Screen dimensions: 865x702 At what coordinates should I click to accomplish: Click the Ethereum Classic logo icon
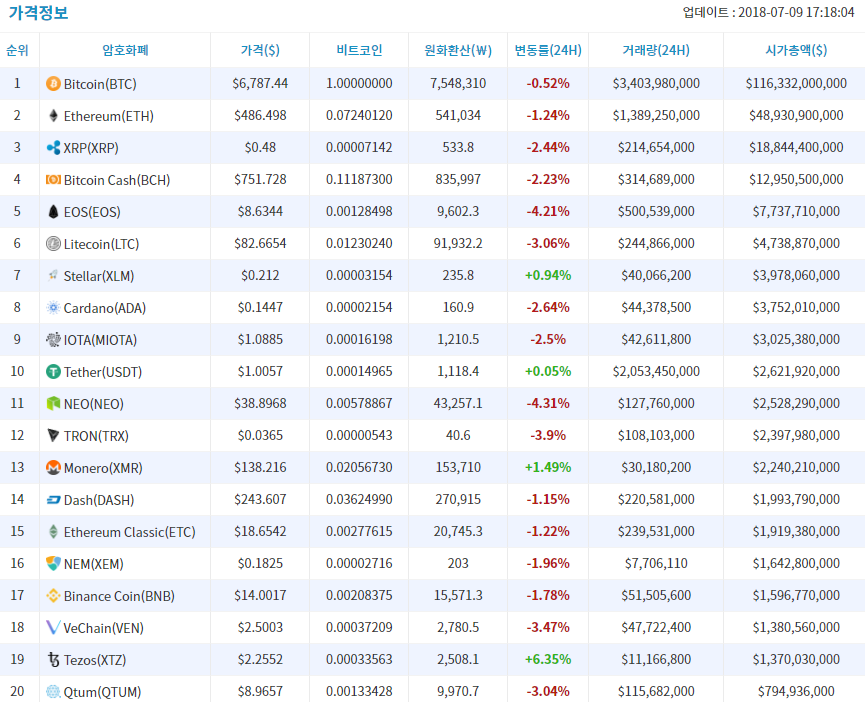(x=53, y=532)
